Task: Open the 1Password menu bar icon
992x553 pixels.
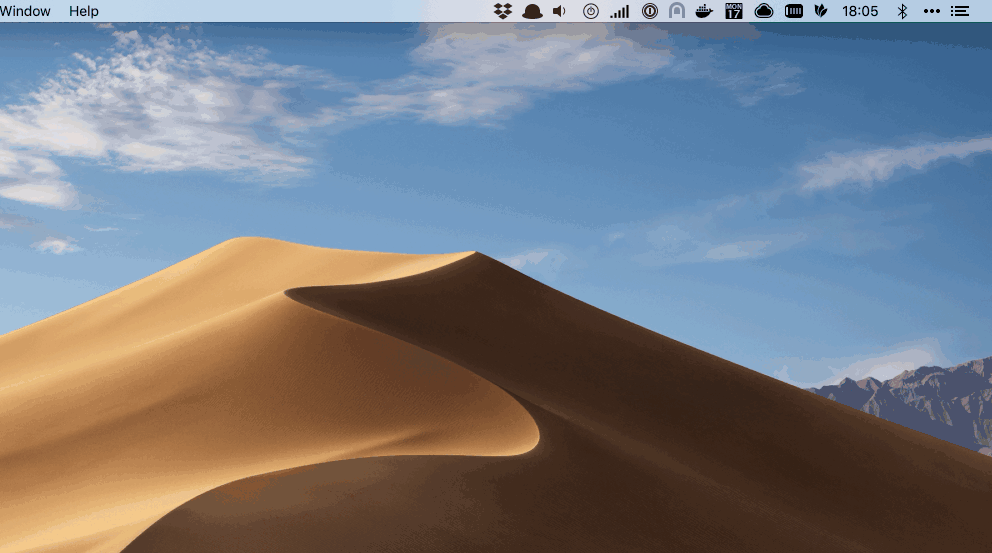Action: tap(650, 11)
